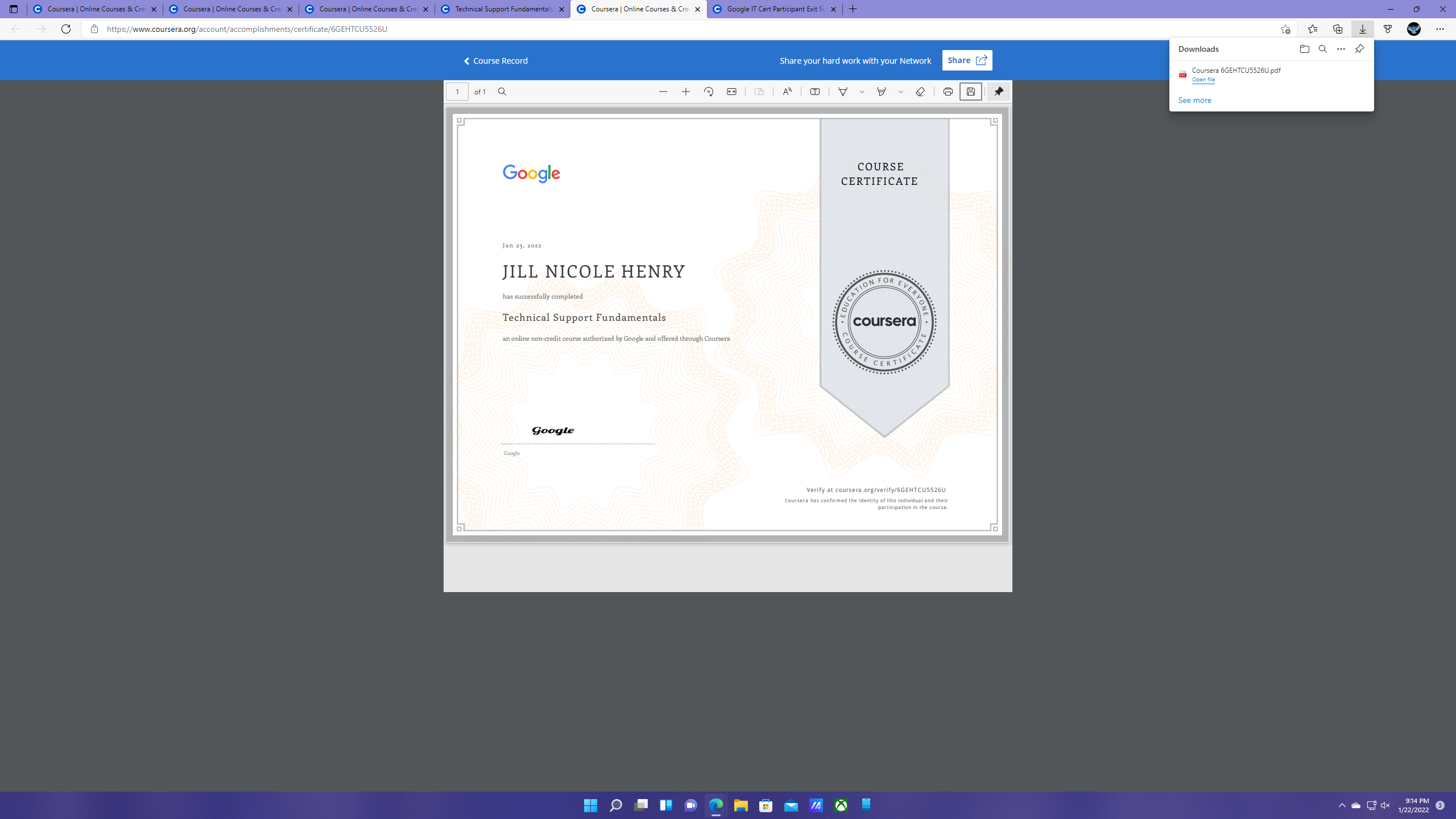Pin the Downloads panel
This screenshot has width=1456, height=819.
pyautogui.click(x=1359, y=49)
